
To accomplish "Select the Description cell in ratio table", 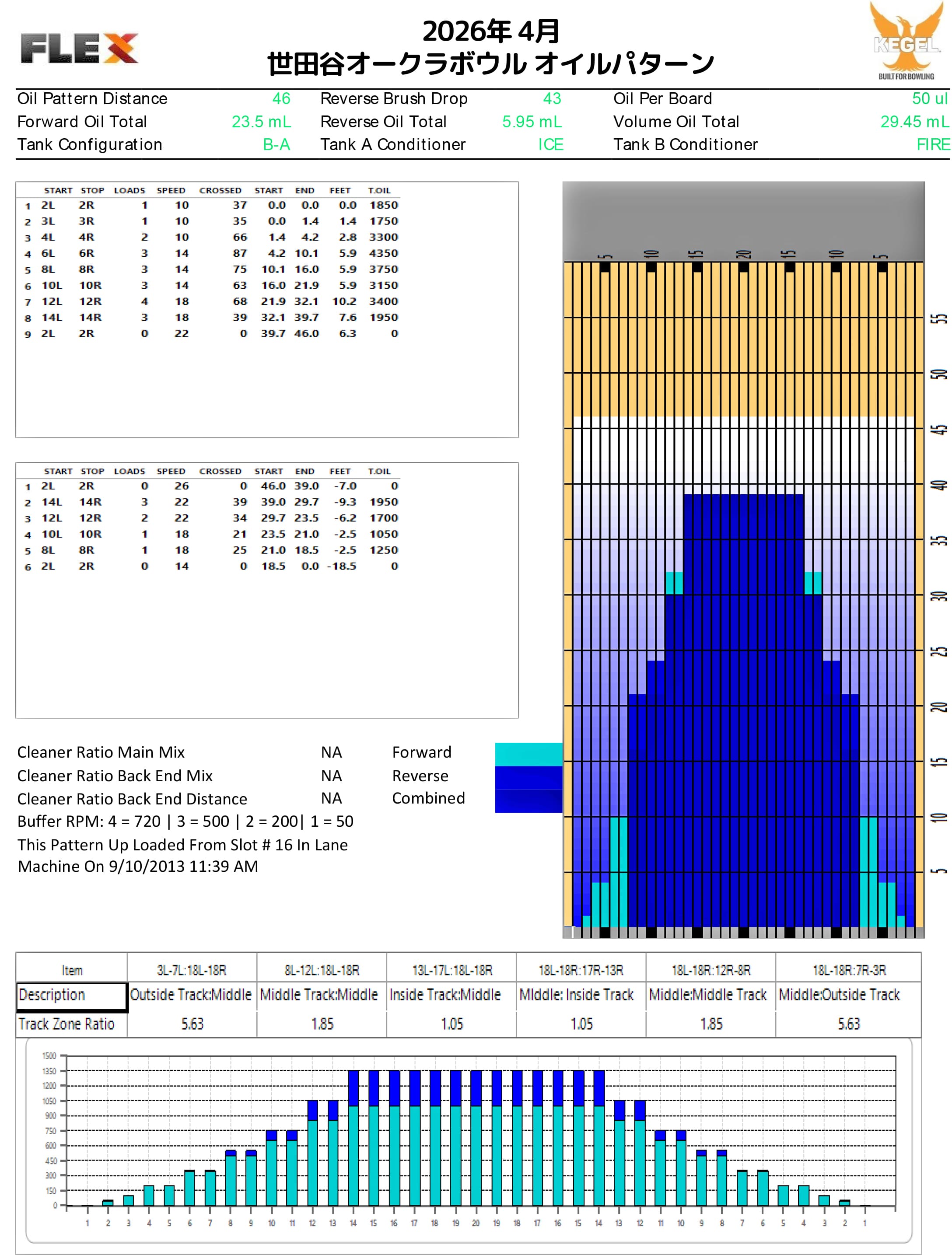I will tap(71, 996).
